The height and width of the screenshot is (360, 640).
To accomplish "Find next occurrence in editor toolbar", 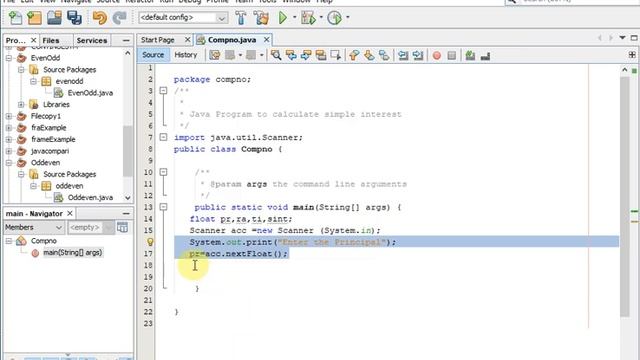I will tap(306, 55).
